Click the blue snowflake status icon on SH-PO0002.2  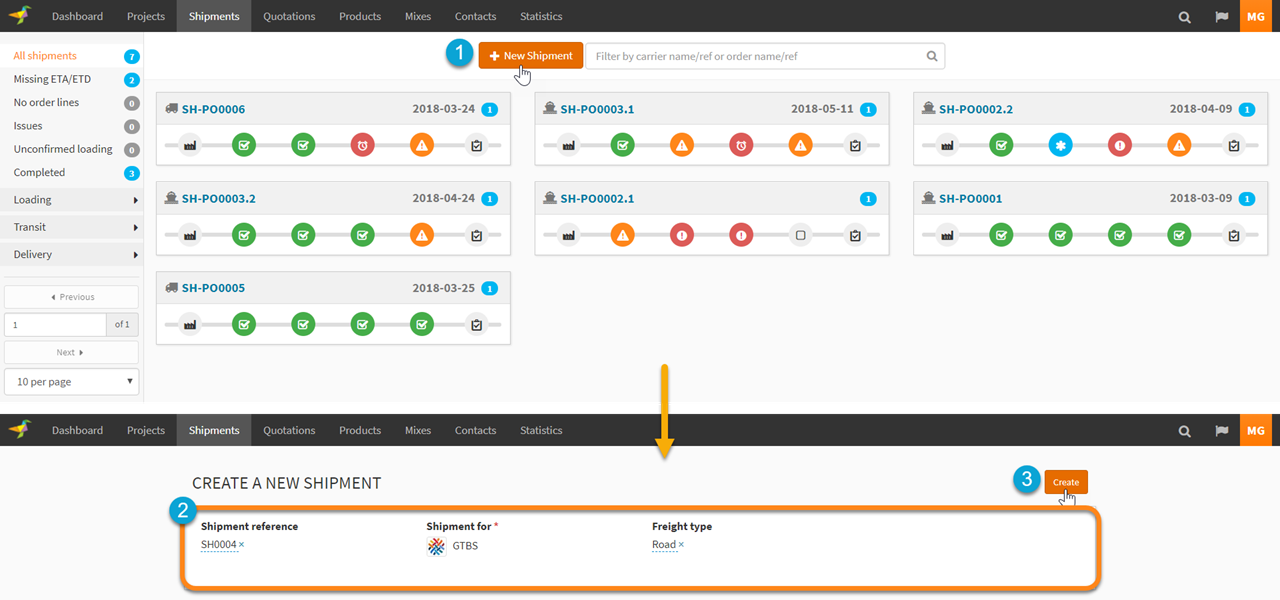click(x=1060, y=145)
